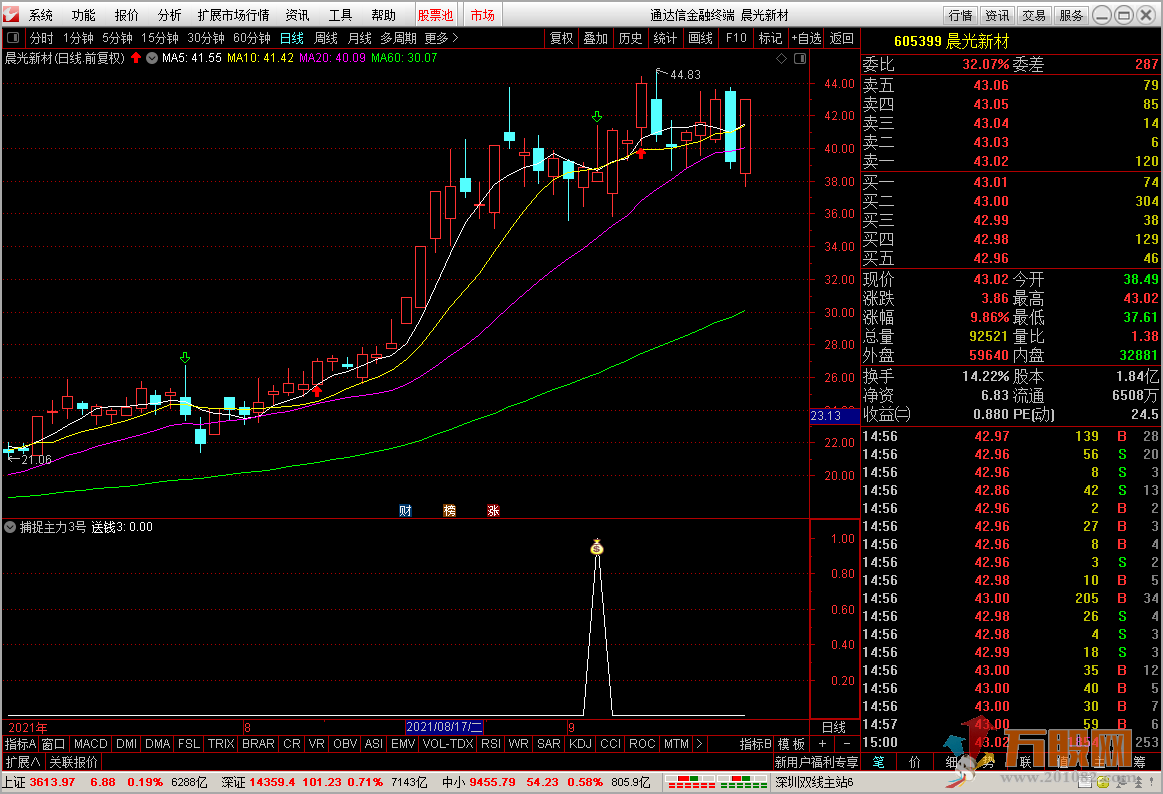Switch to the 周线 weekly tab
This screenshot has width=1163, height=794.
pyautogui.click(x=326, y=38)
